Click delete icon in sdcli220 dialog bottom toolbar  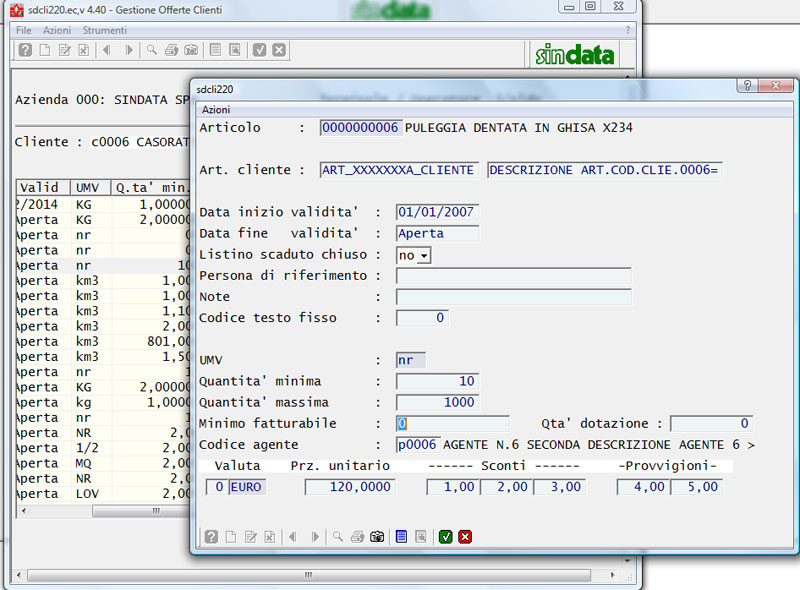pyautogui.click(x=270, y=537)
